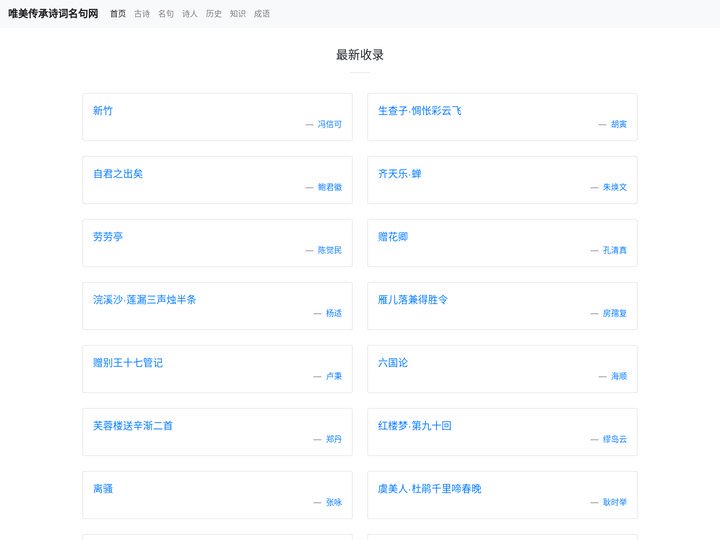The width and height of the screenshot is (720, 540).
Task: Open the 古诗 nav section
Action: (x=142, y=14)
